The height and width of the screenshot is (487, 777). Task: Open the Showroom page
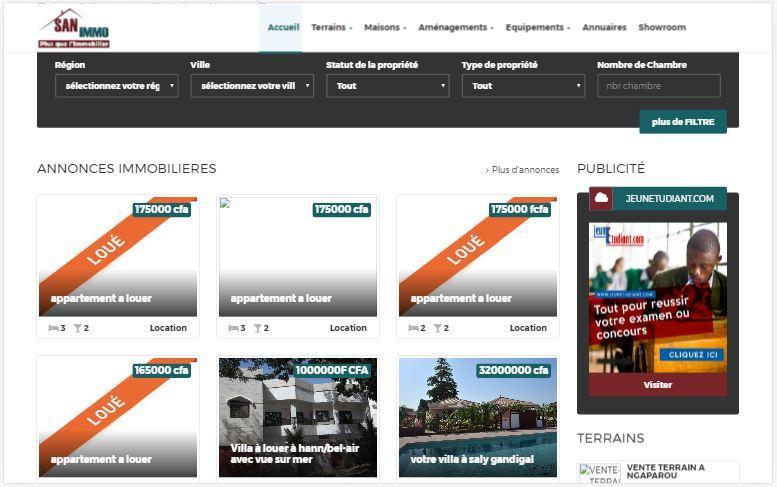[x=662, y=27]
